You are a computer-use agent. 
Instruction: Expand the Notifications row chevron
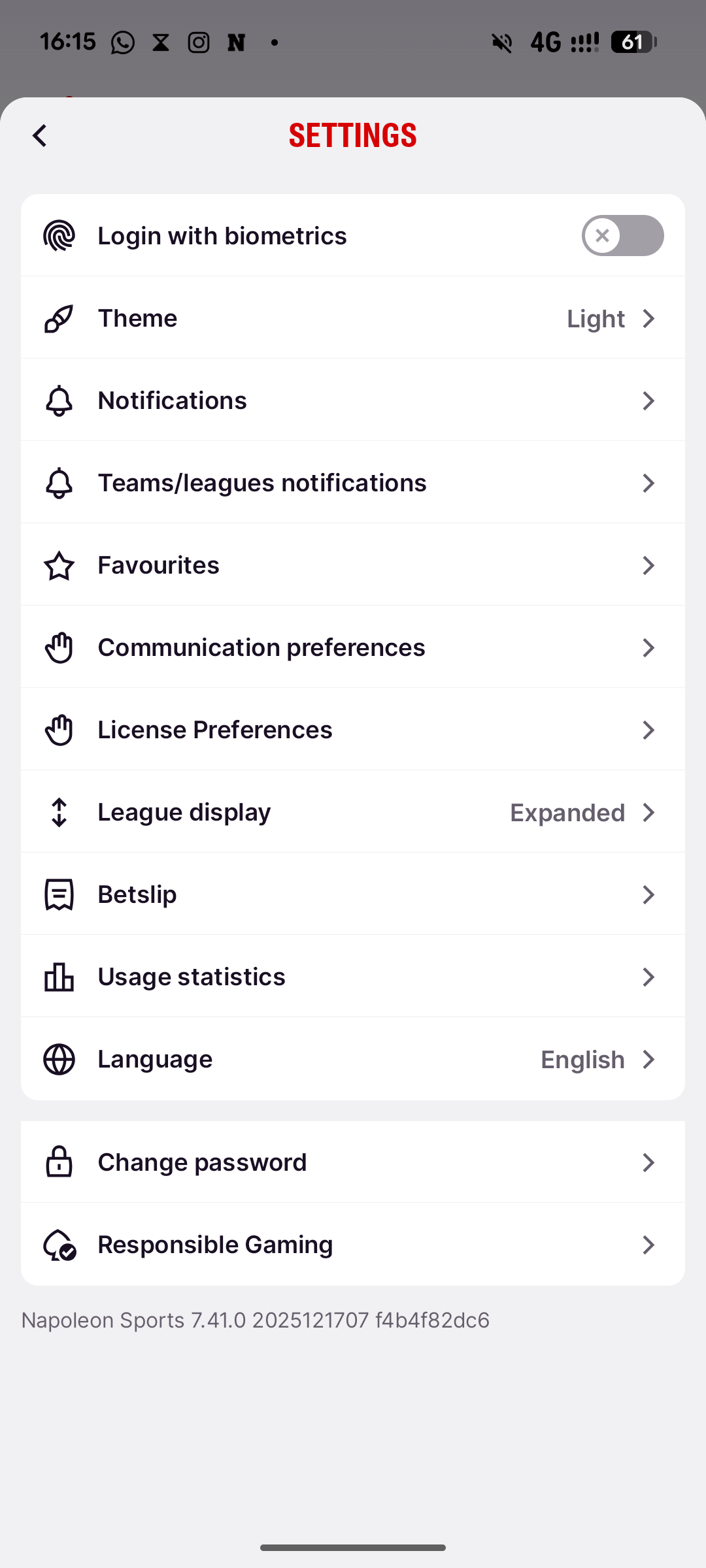648,400
